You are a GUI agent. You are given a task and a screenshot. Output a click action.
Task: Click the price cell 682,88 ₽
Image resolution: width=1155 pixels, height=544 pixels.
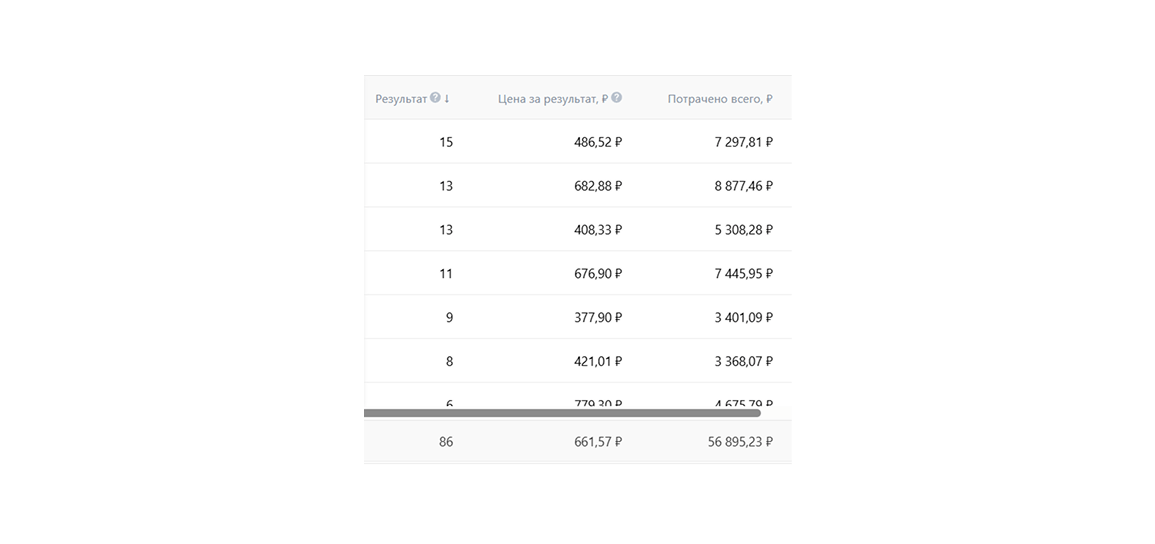pyautogui.click(x=598, y=186)
